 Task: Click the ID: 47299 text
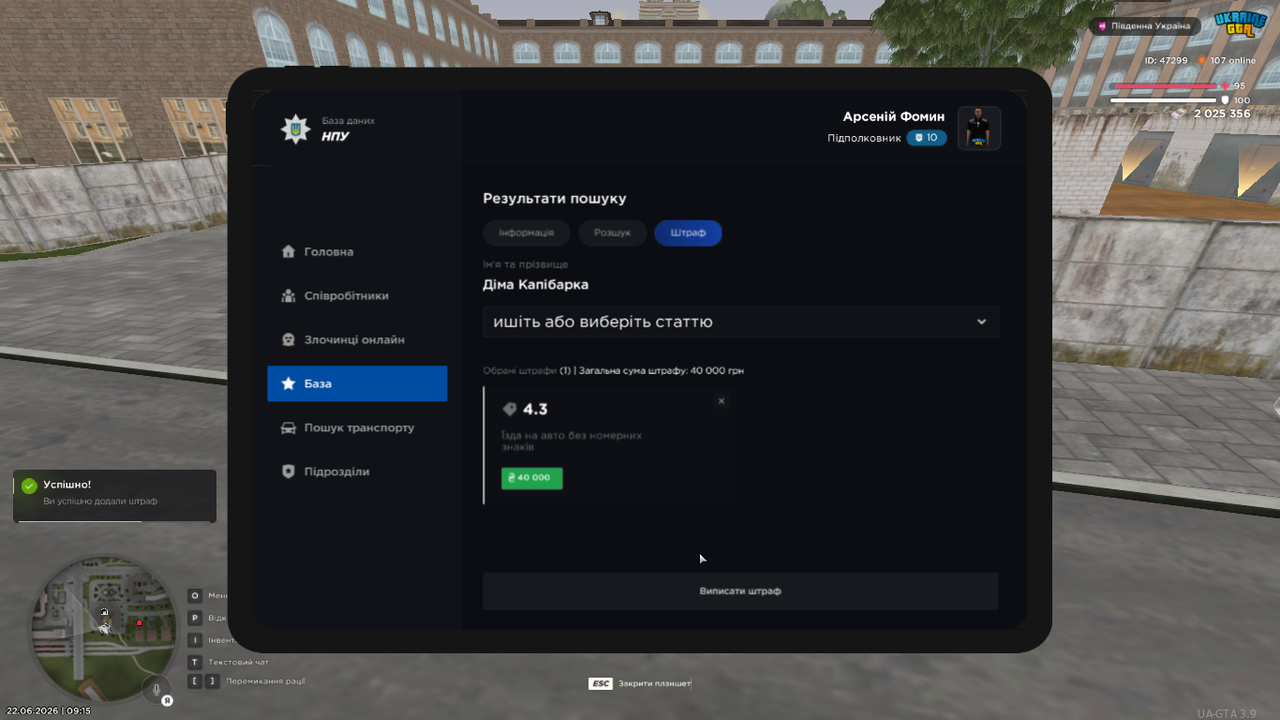(1166, 61)
